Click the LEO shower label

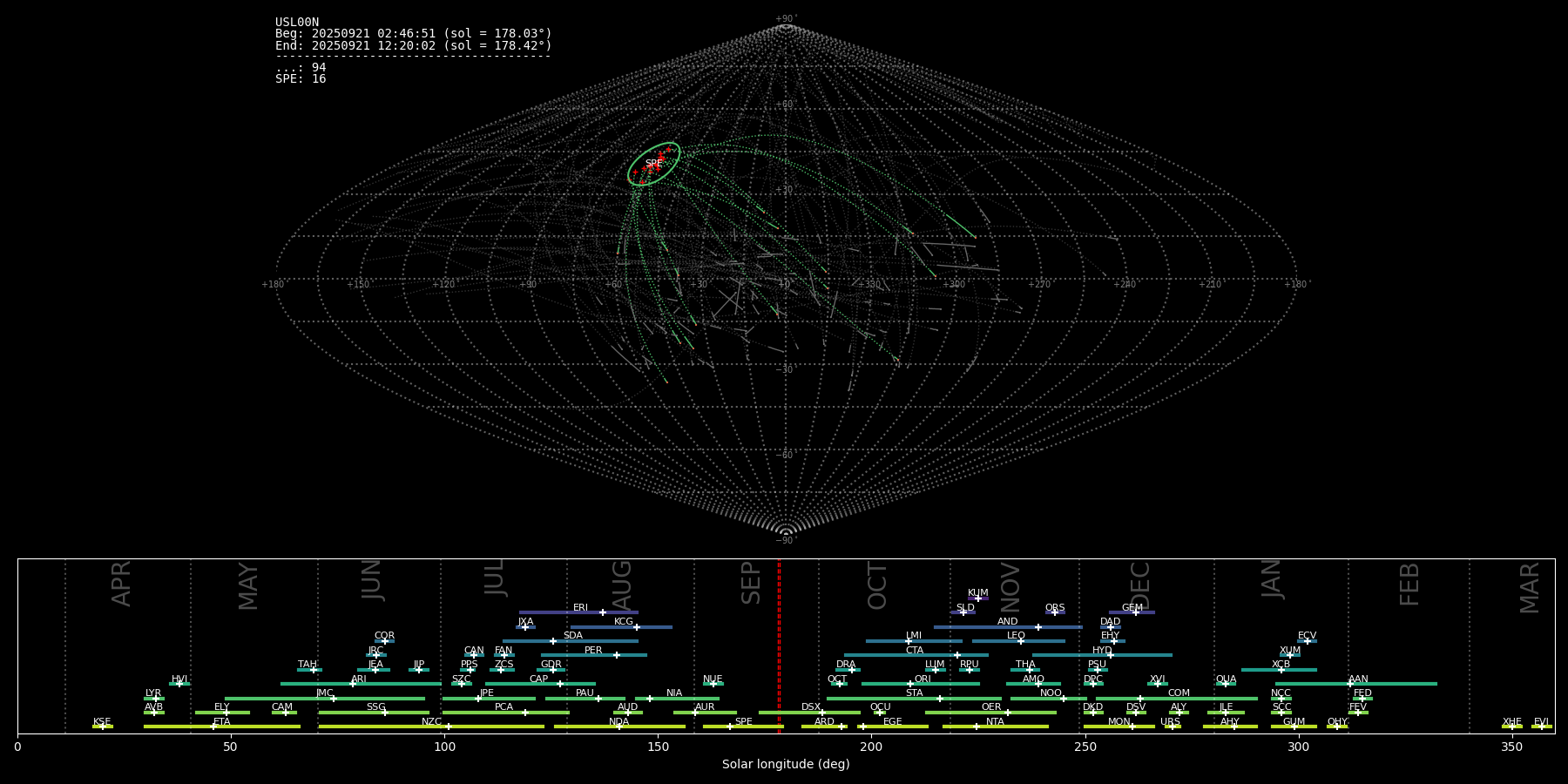point(1016,636)
